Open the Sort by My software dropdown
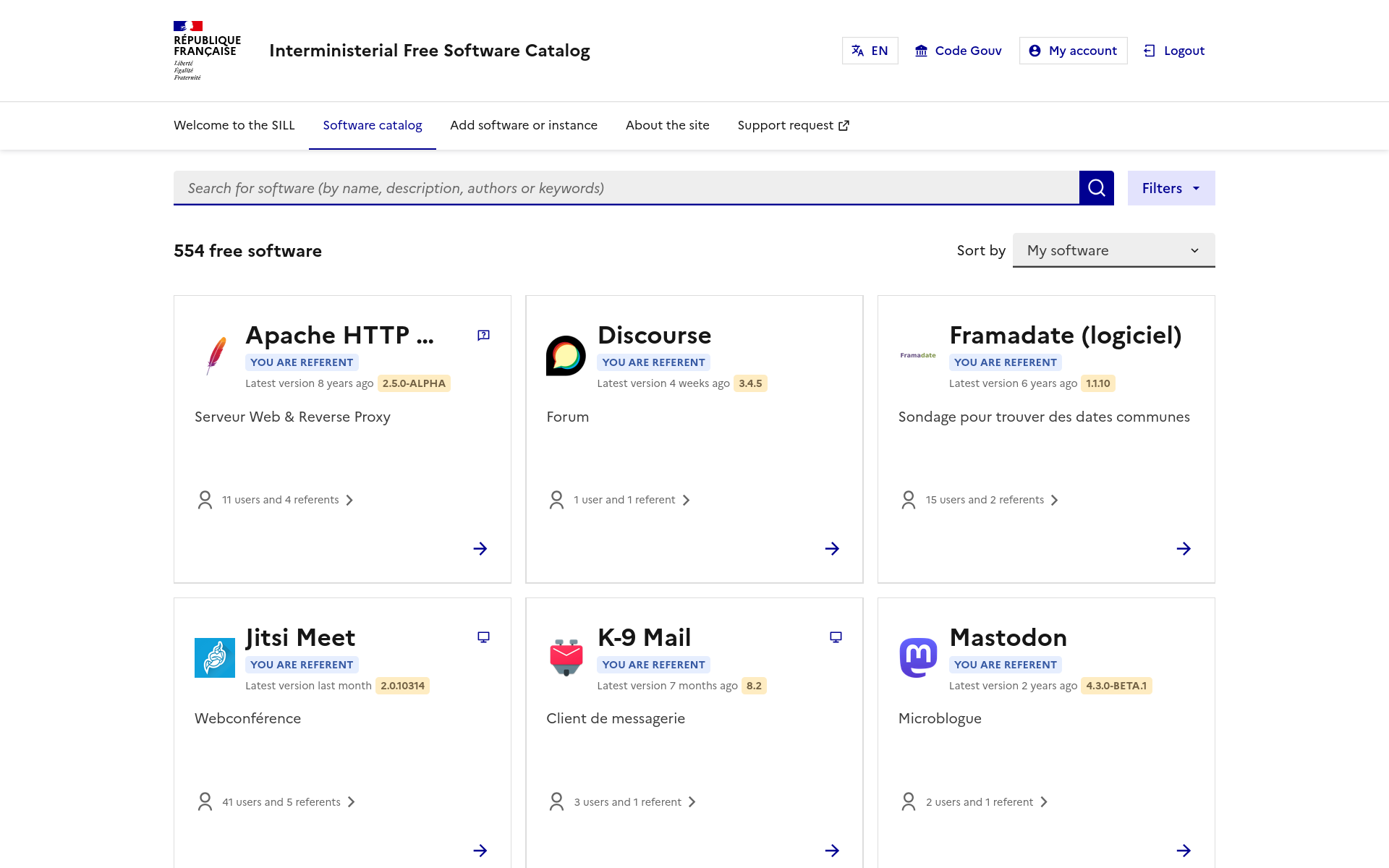The image size is (1389, 868). (1113, 250)
